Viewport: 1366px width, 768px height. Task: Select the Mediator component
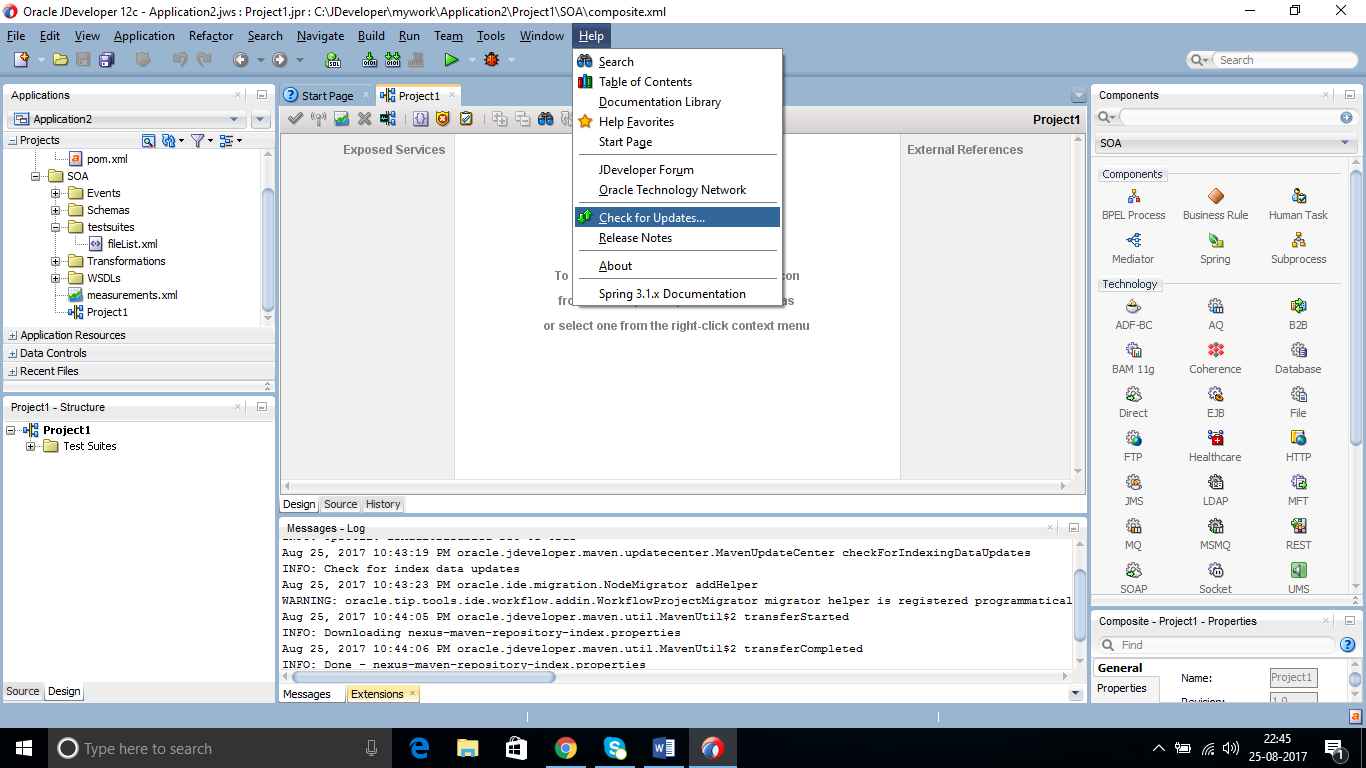pyautogui.click(x=1133, y=245)
